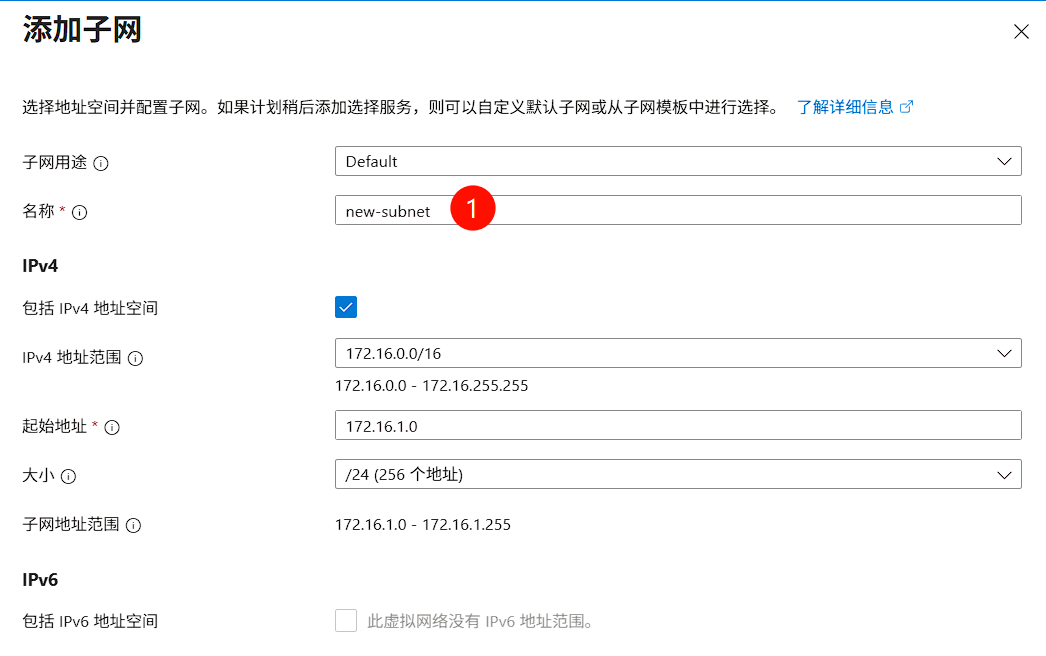This screenshot has height=656, width=1046.
Task: Uncheck 包括 IPv4 地址空间
Action: click(x=345, y=307)
